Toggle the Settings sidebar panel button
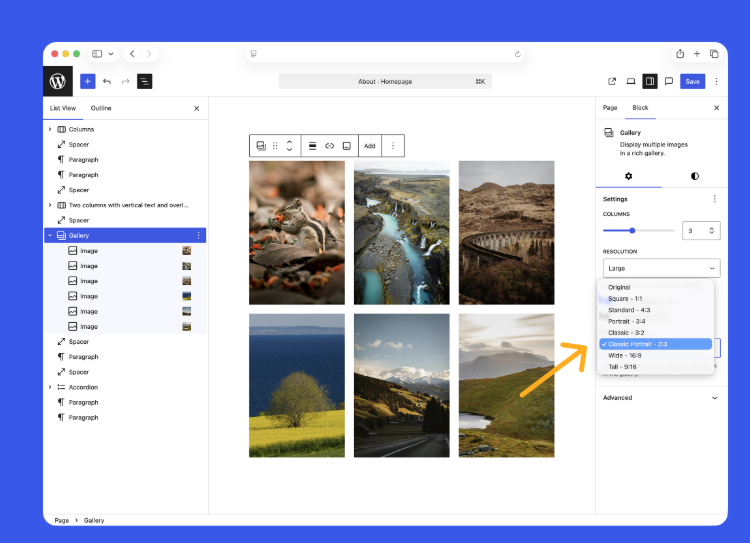The height and width of the screenshot is (543, 750). click(649, 81)
